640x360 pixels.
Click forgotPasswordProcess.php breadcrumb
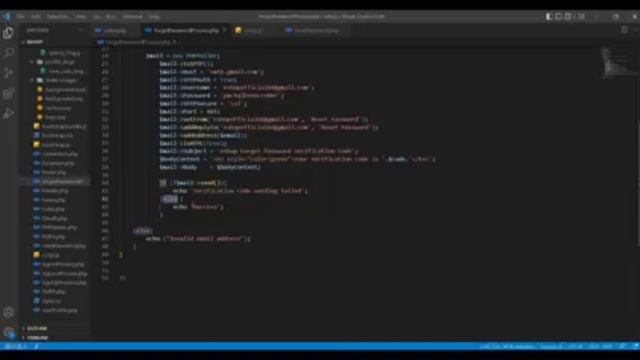pos(138,42)
